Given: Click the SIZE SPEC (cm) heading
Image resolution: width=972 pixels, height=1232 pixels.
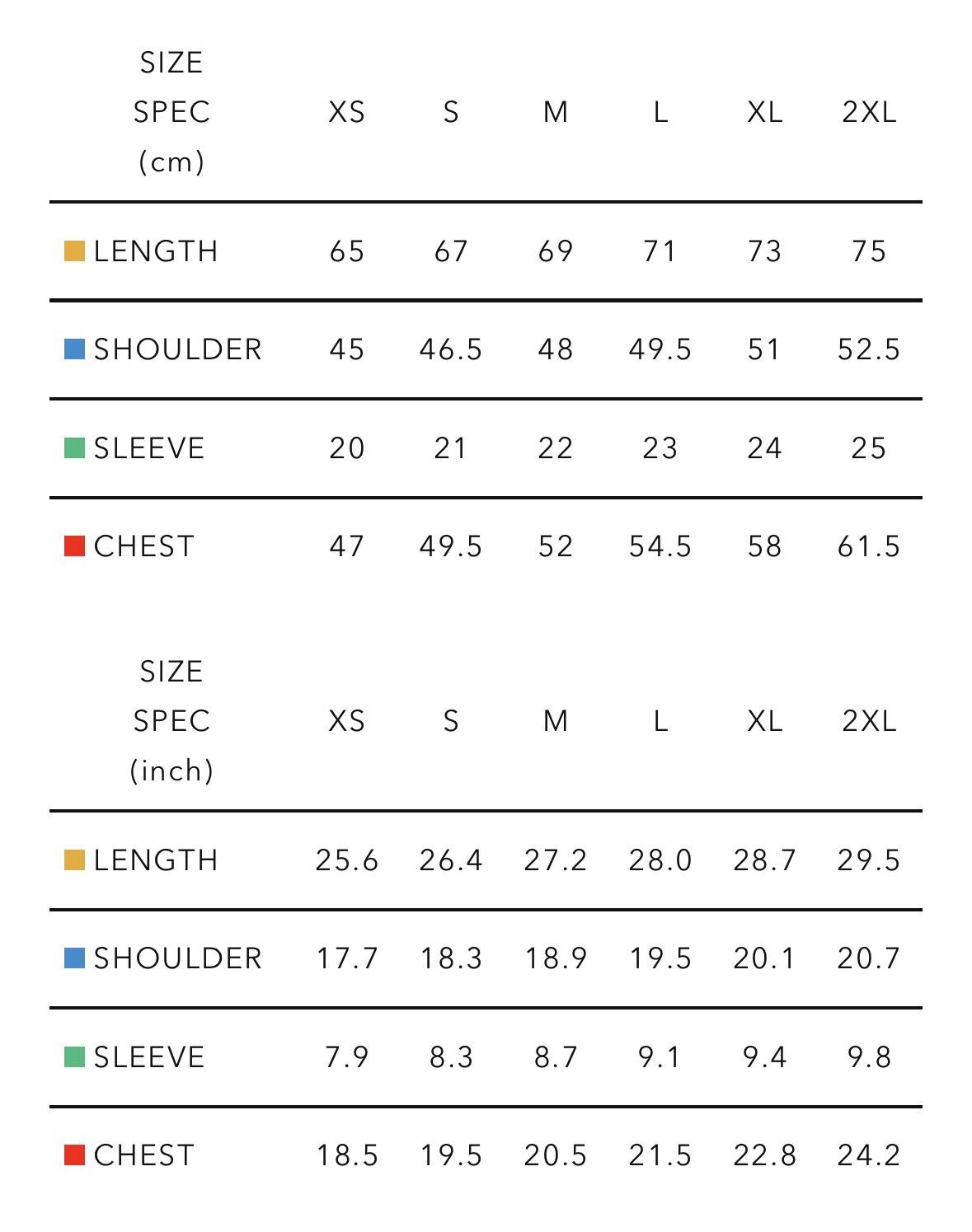Looking at the screenshot, I should 171,112.
